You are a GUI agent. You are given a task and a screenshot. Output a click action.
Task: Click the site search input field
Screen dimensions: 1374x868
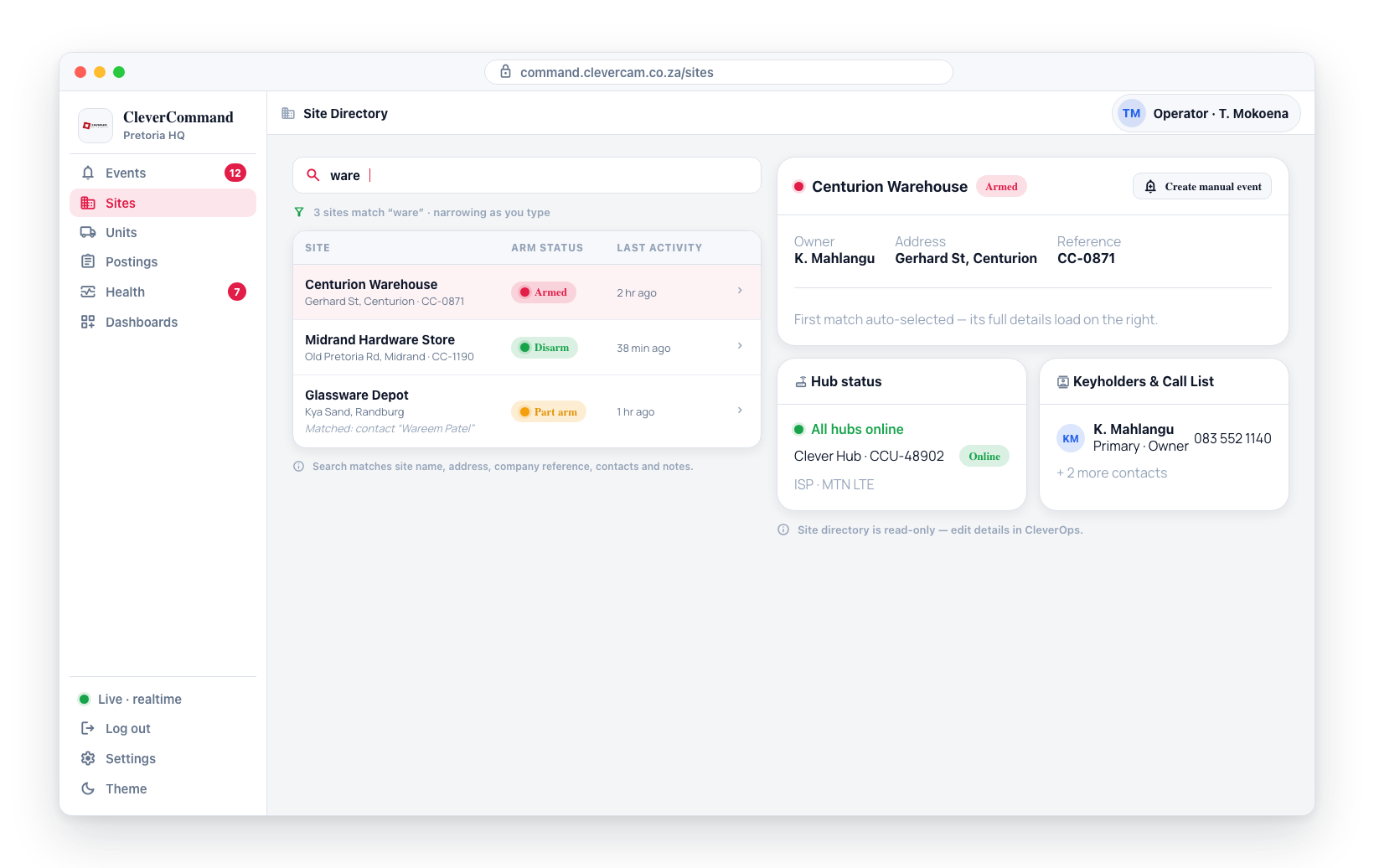pyautogui.click(x=527, y=175)
